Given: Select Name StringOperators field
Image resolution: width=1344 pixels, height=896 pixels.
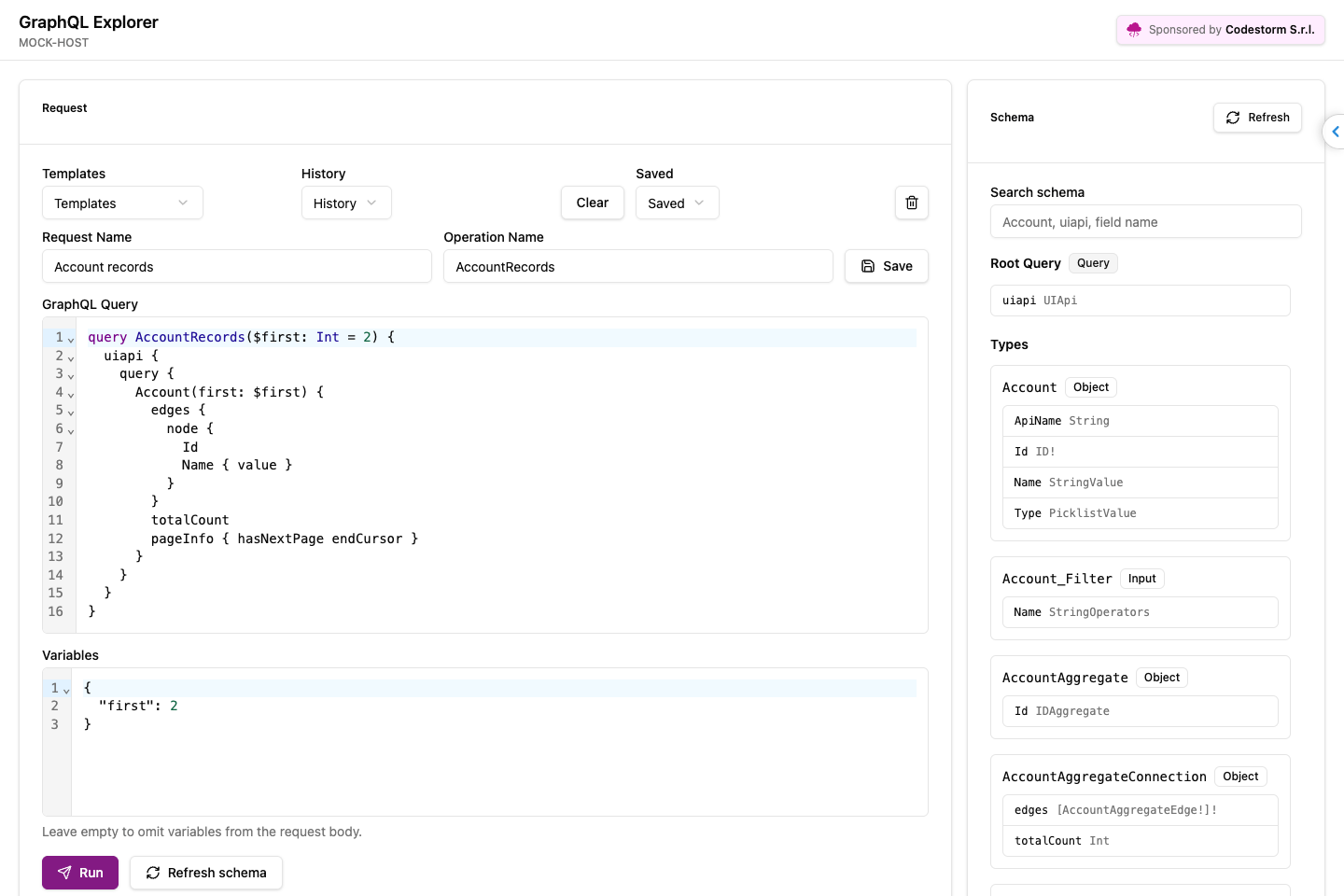Looking at the screenshot, I should click(1141, 612).
